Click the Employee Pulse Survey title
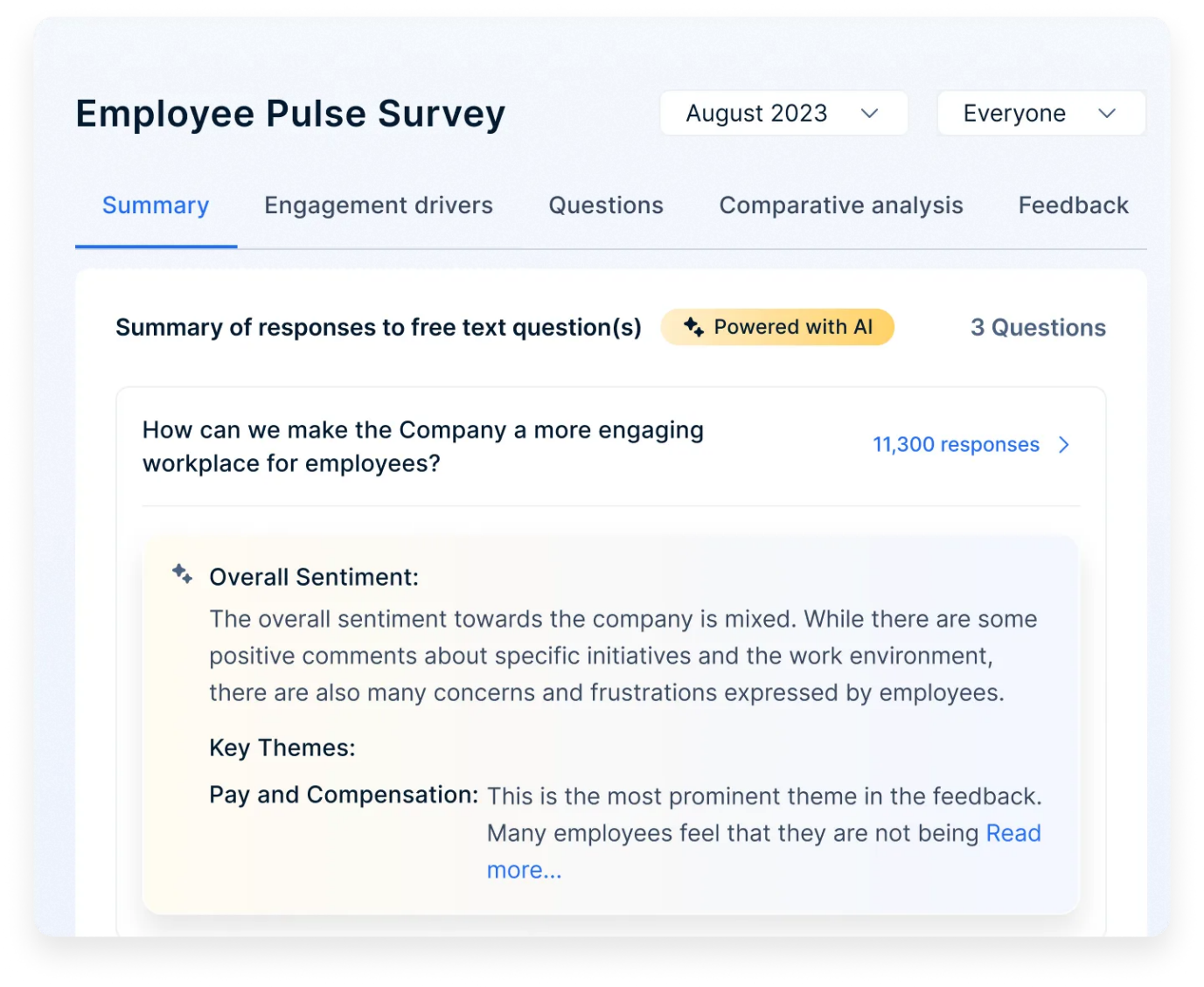Viewport: 1204px width, 987px height. 290,113
